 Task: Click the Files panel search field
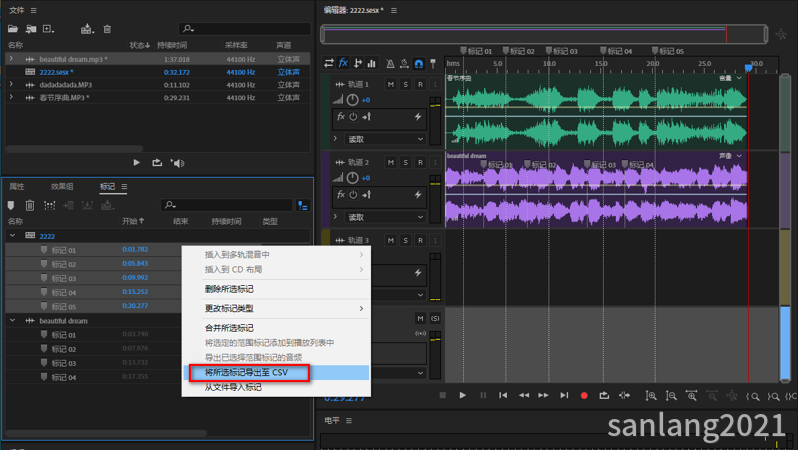point(244,29)
